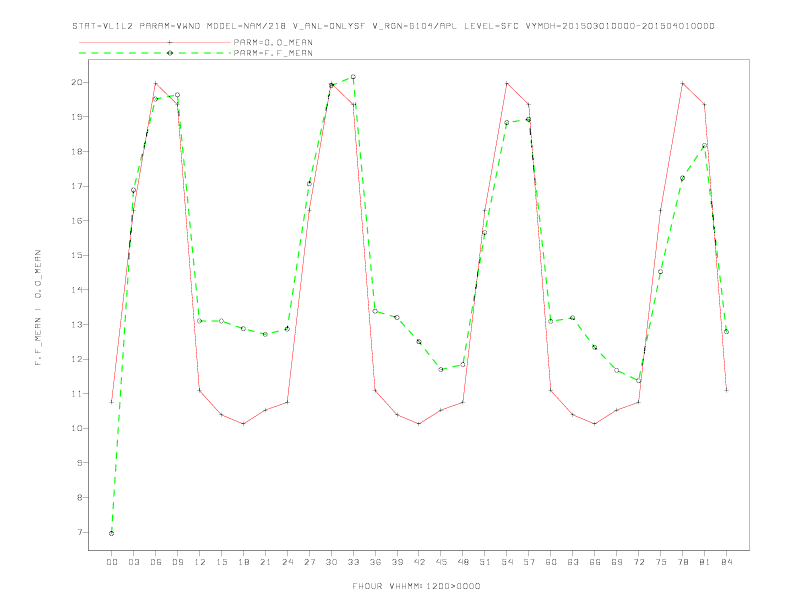Click x-axis tick label 60
This screenshot has height=612, width=792.
(x=551, y=562)
